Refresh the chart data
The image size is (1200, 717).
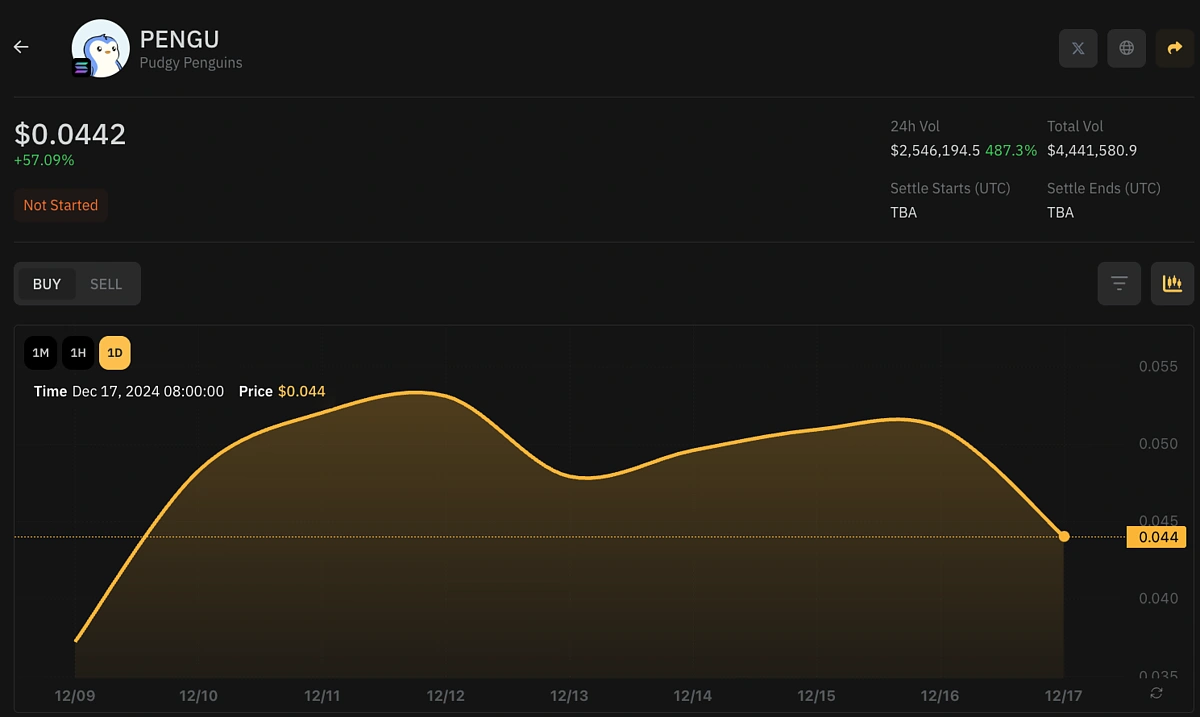click(x=1155, y=692)
